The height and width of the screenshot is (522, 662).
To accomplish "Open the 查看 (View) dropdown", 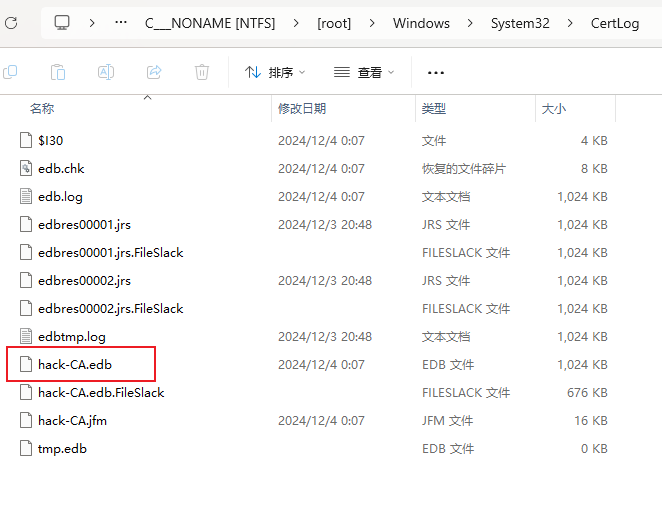I will coord(364,72).
